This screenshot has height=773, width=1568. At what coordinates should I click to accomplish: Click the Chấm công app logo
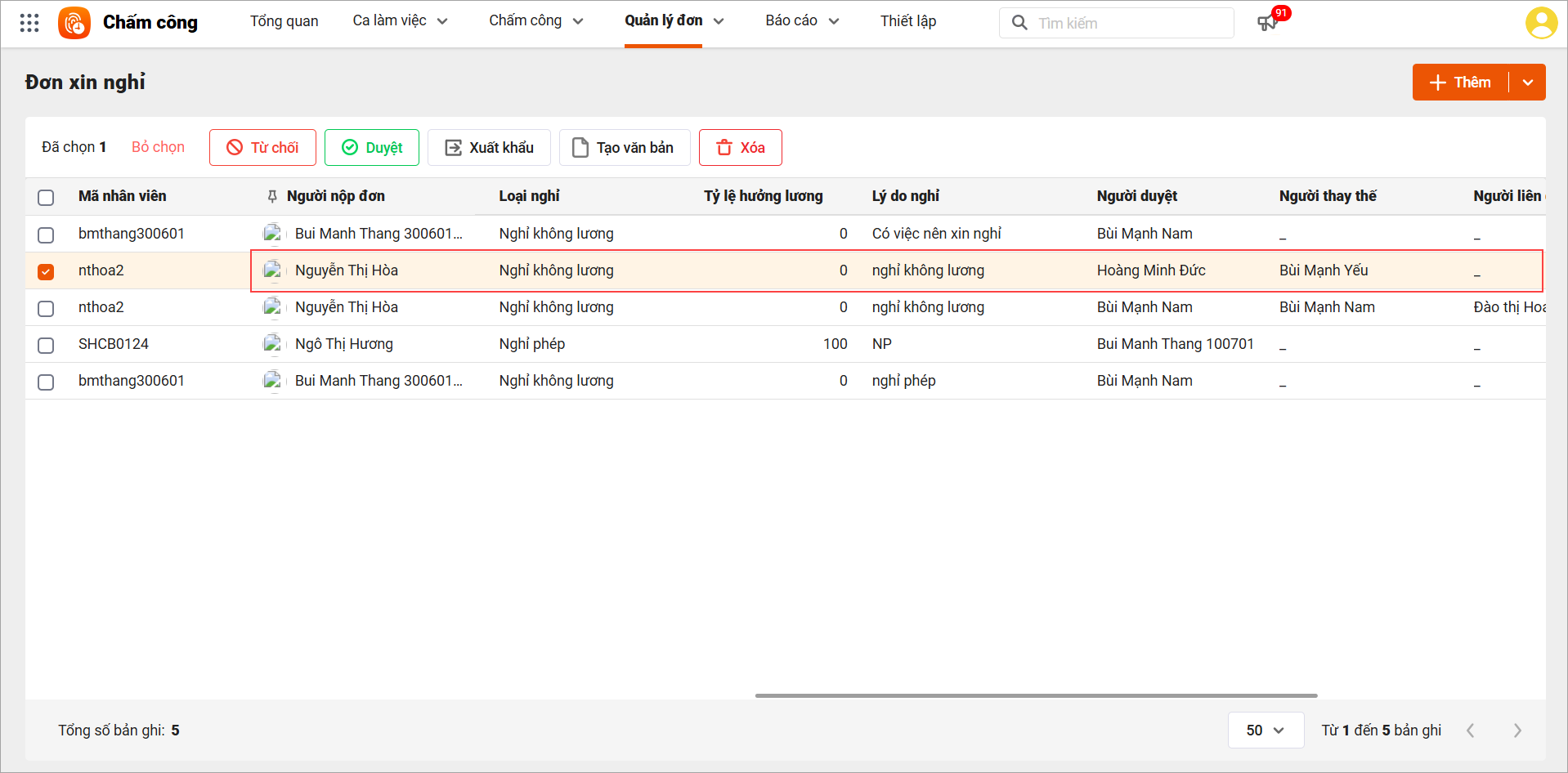tap(74, 23)
